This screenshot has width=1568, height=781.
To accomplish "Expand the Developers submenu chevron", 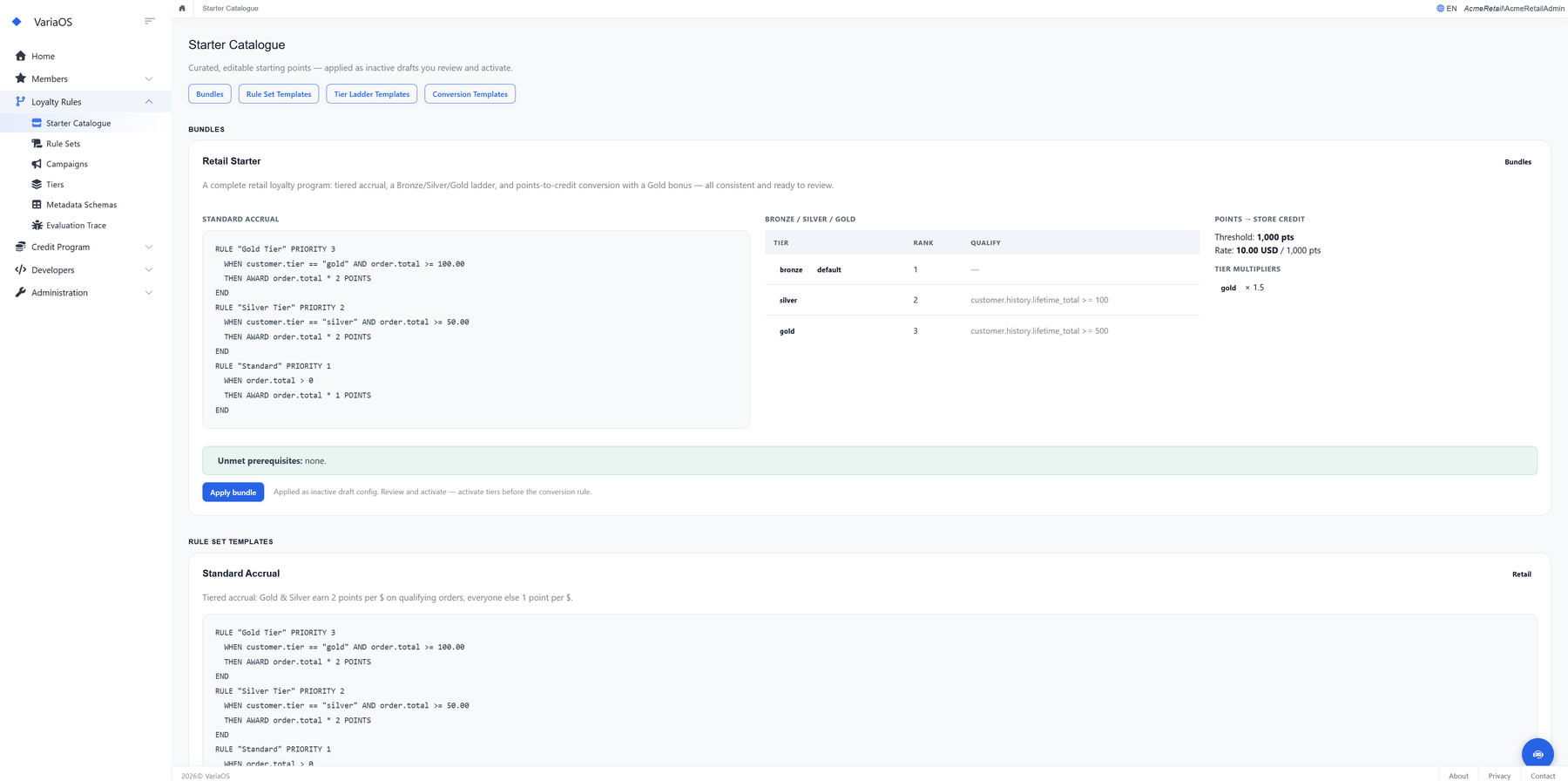I will pyautogui.click(x=149, y=270).
